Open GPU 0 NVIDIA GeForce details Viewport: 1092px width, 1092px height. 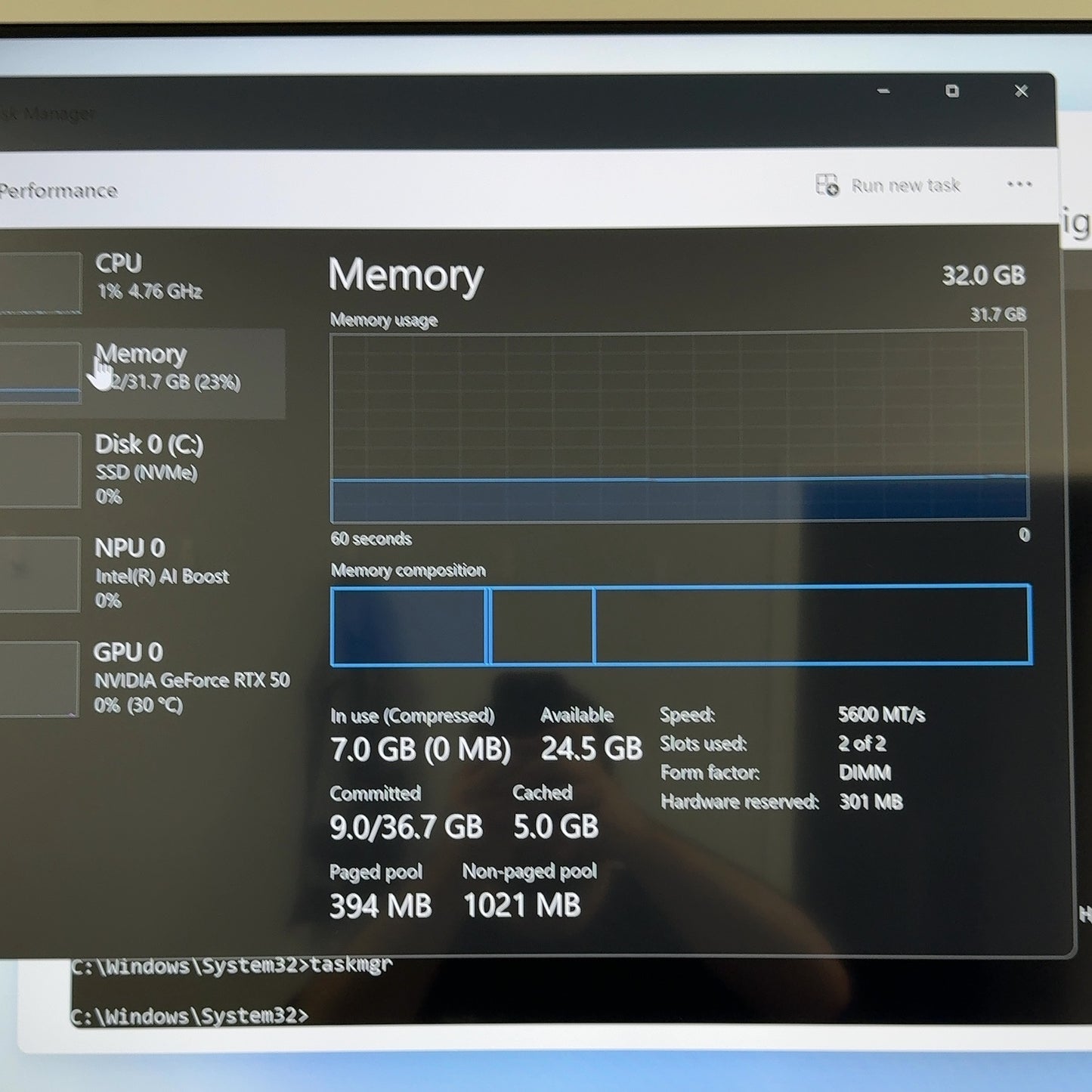click(145, 679)
